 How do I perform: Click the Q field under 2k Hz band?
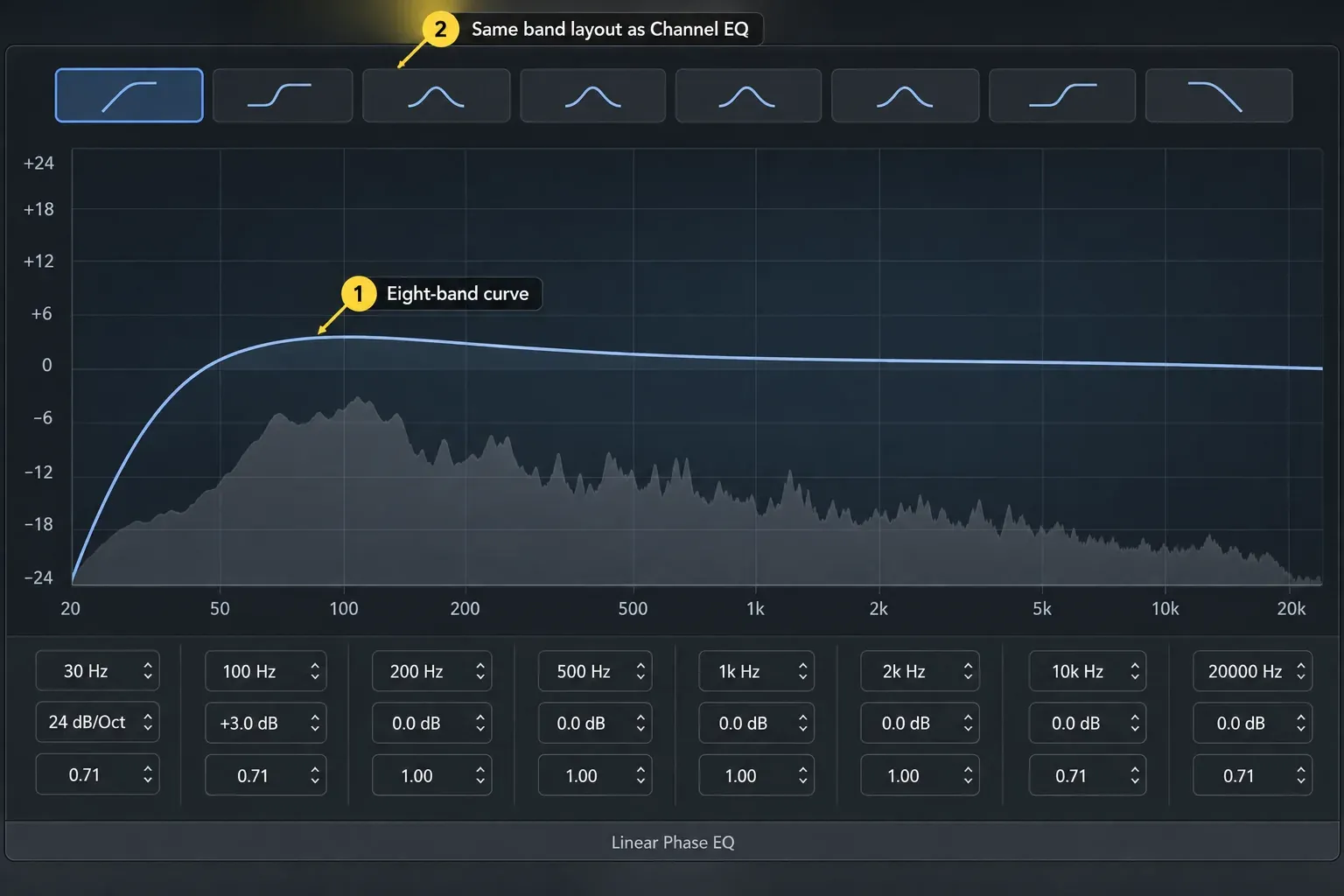pyautogui.click(x=920, y=775)
